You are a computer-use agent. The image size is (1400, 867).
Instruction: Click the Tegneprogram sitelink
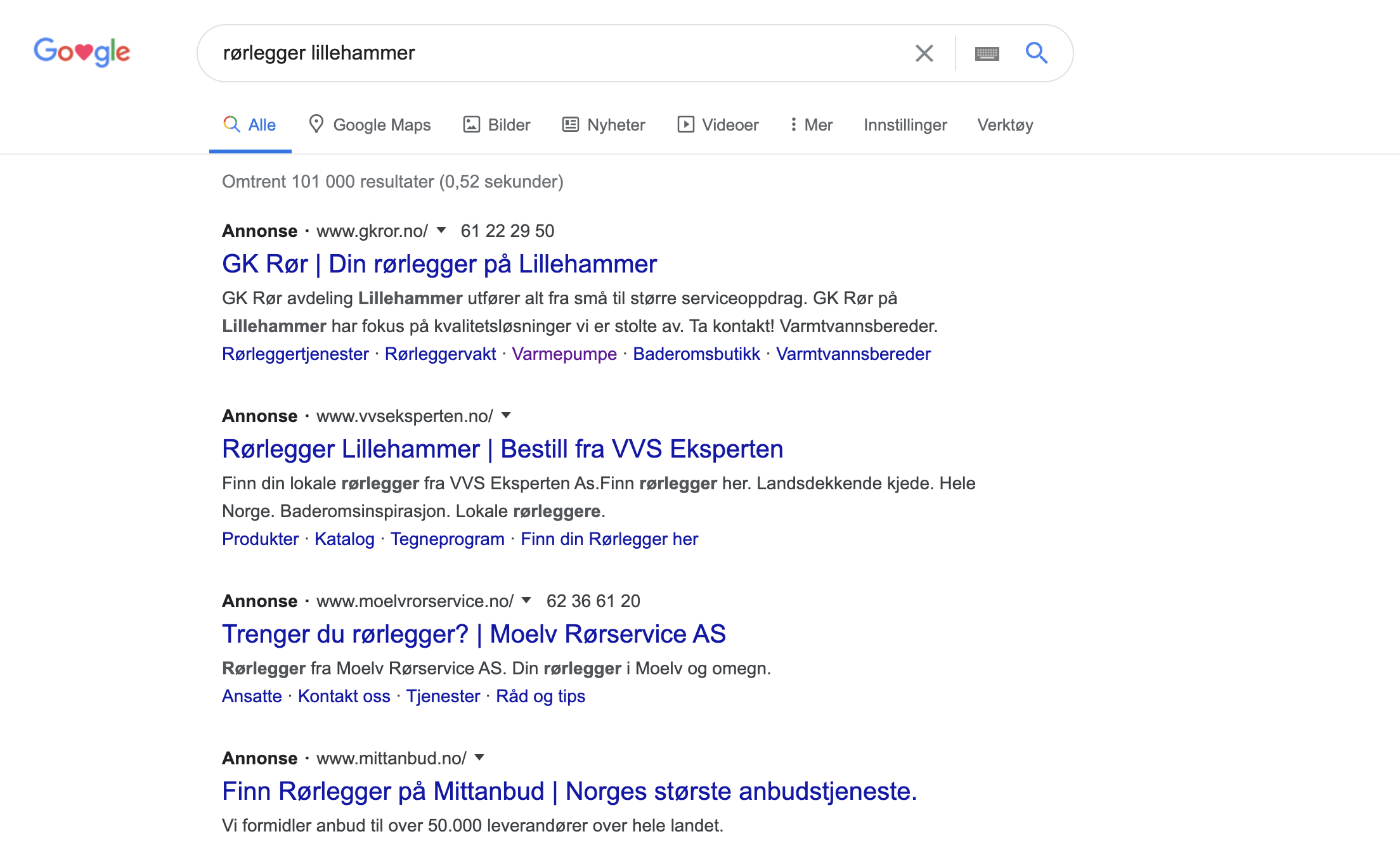448,539
